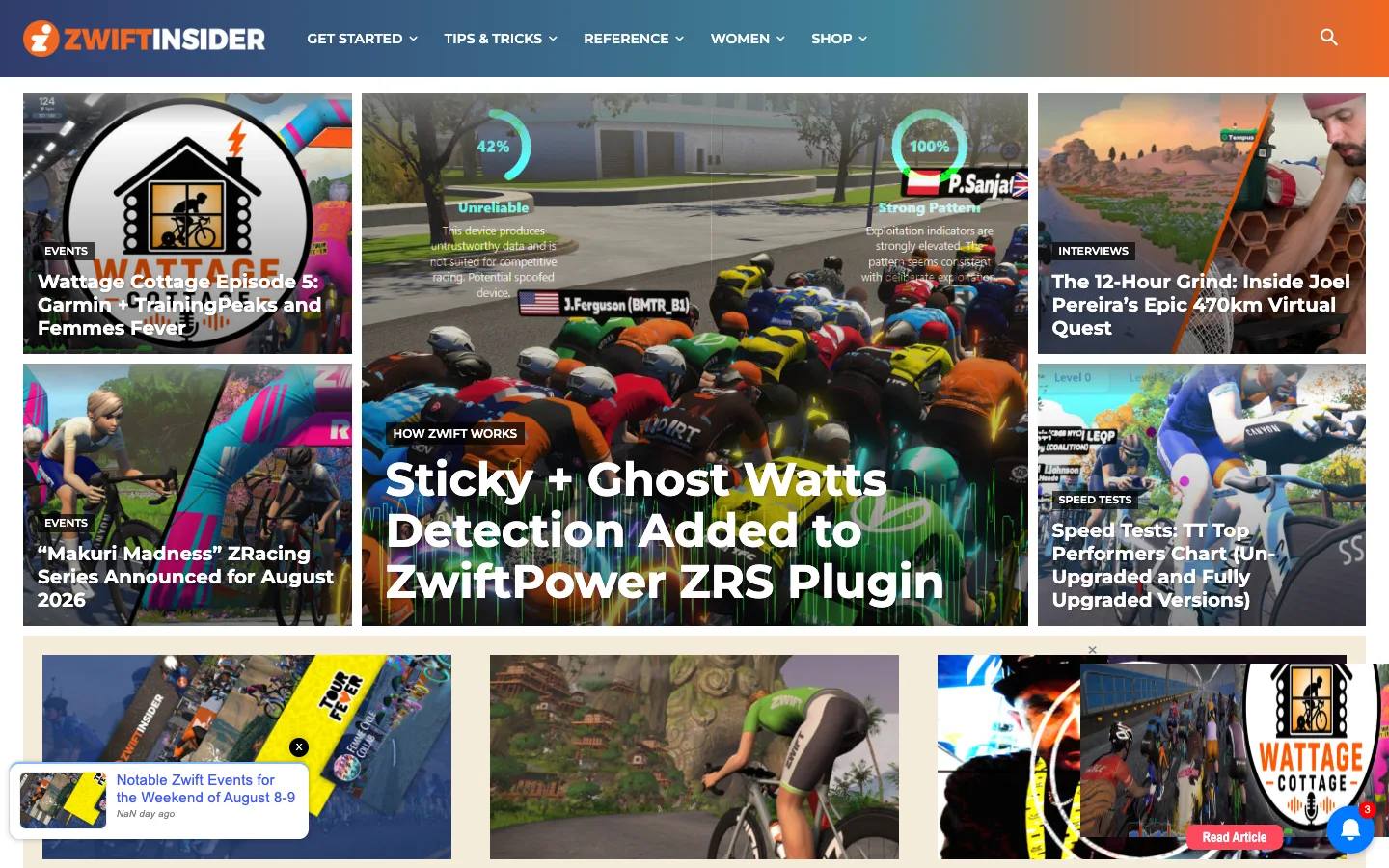Select the Speed Tests category tag
This screenshot has width=1389, height=868.
point(1095,500)
